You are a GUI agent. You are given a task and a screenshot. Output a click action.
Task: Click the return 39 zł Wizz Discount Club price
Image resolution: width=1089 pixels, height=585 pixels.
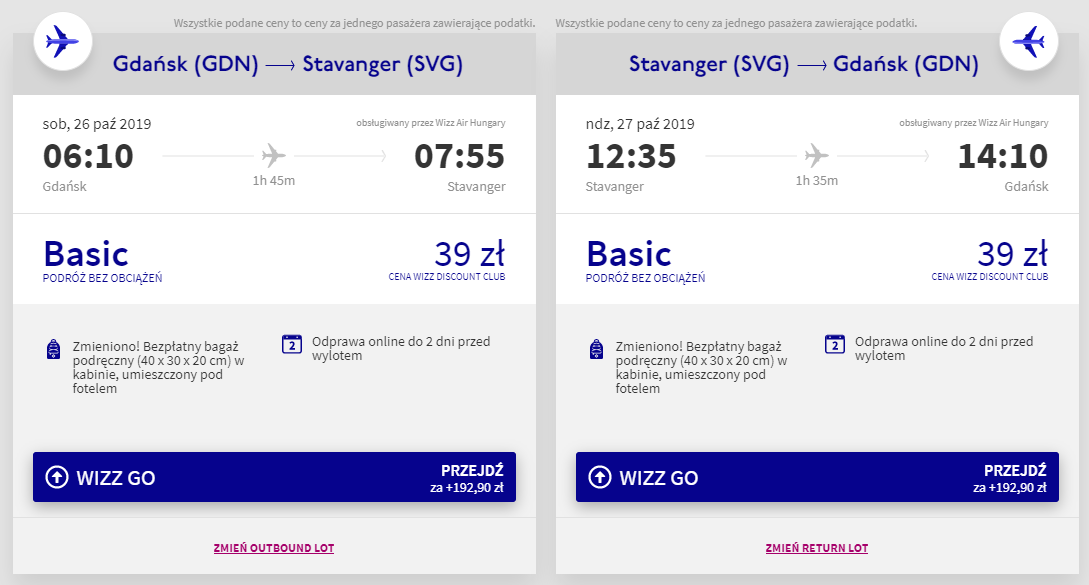(1012, 254)
